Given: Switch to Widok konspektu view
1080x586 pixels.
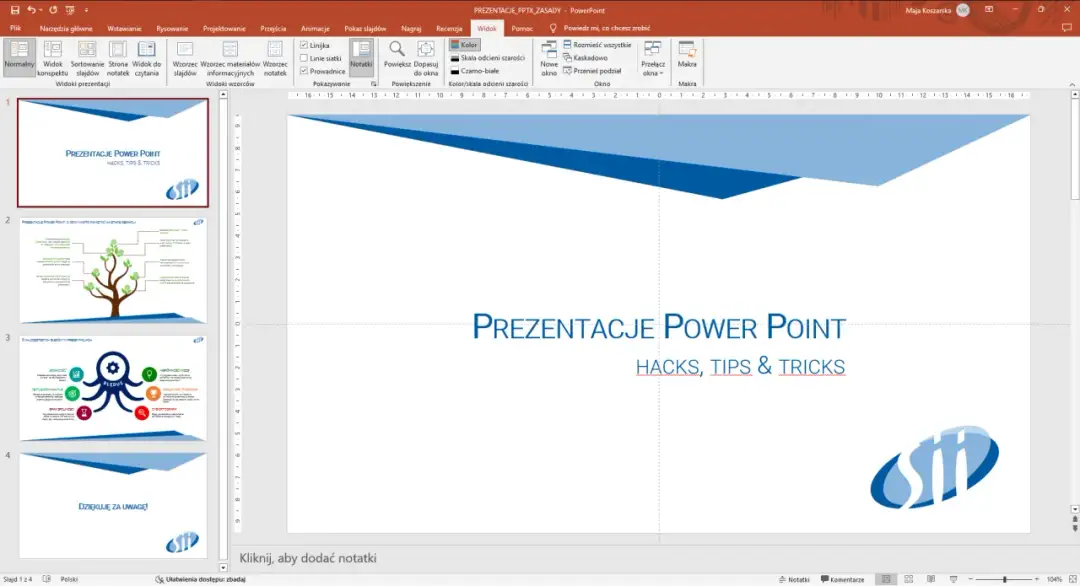Looking at the screenshot, I should click(53, 58).
